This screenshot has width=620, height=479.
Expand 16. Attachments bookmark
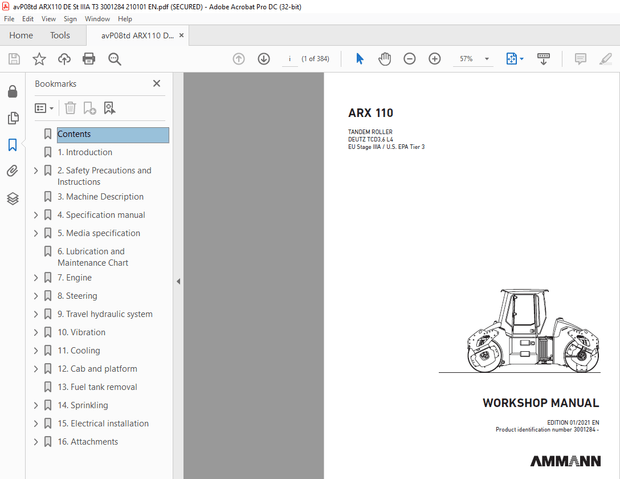click(36, 441)
